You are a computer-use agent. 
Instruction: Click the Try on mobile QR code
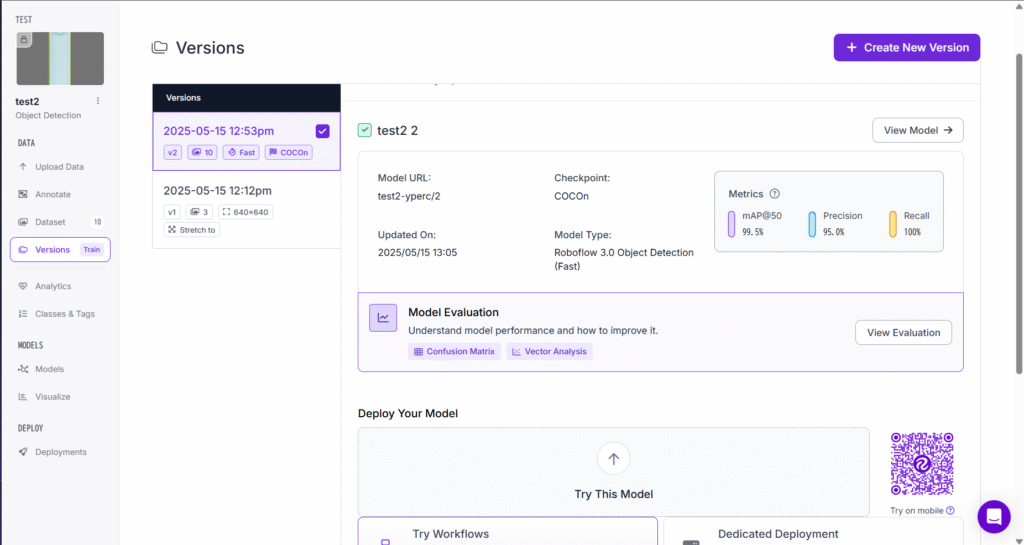[x=921, y=464]
